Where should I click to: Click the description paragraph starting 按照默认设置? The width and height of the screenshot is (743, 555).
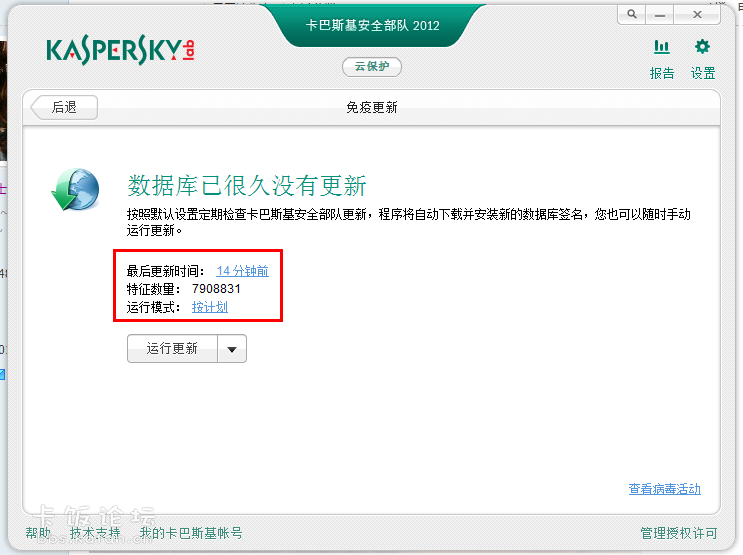pos(408,222)
